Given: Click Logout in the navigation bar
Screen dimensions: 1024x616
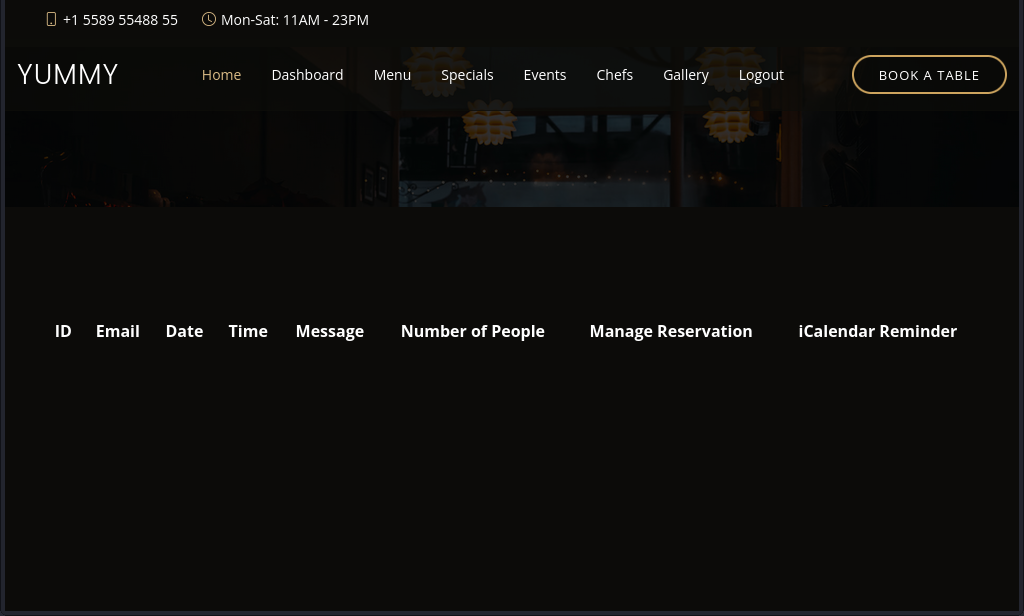Looking at the screenshot, I should click(x=761, y=74).
